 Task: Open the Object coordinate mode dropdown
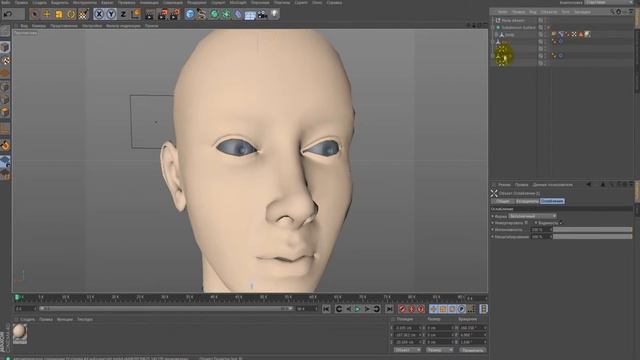click(x=407, y=350)
